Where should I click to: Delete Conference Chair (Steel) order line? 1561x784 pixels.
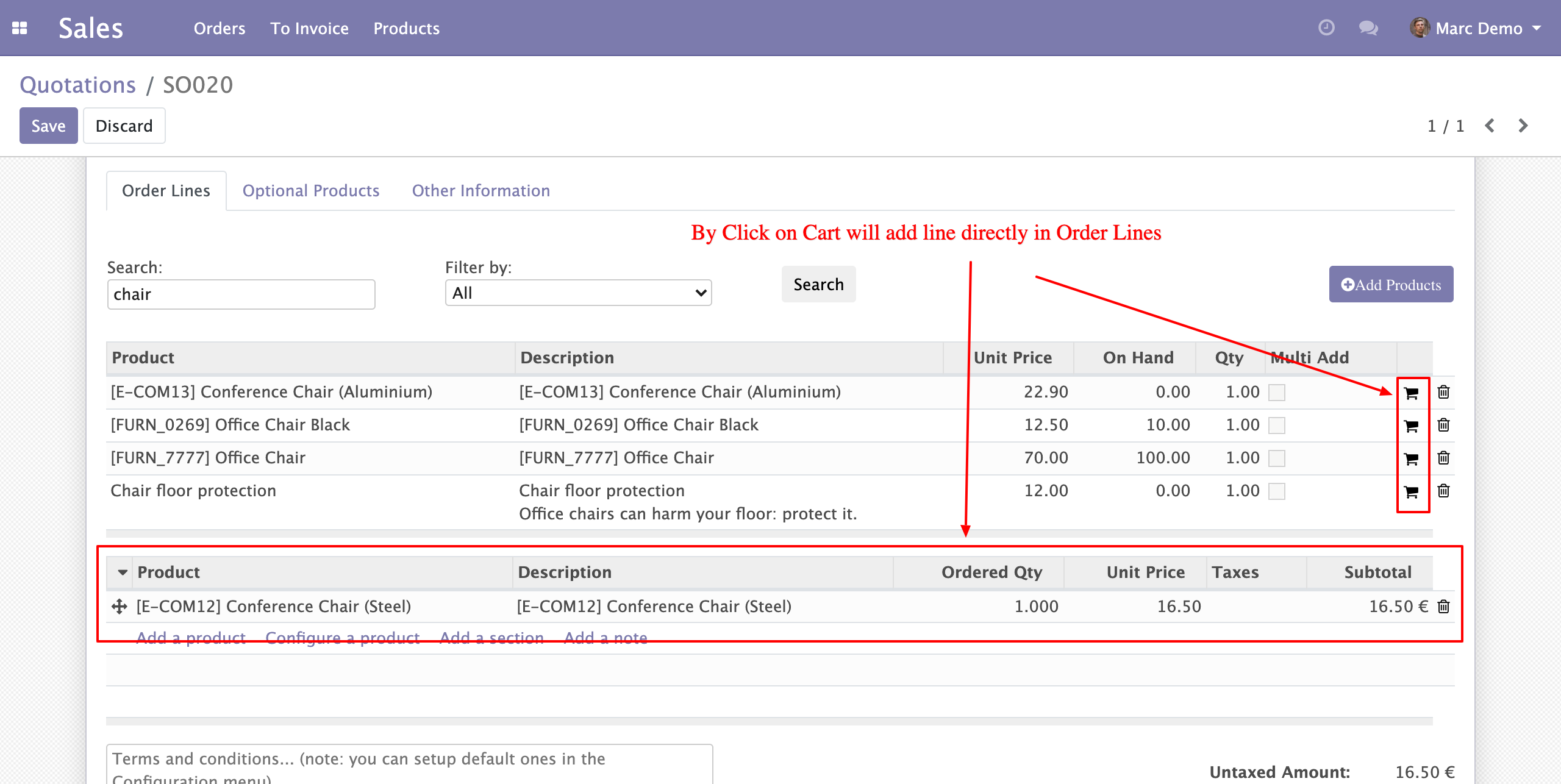(x=1443, y=607)
